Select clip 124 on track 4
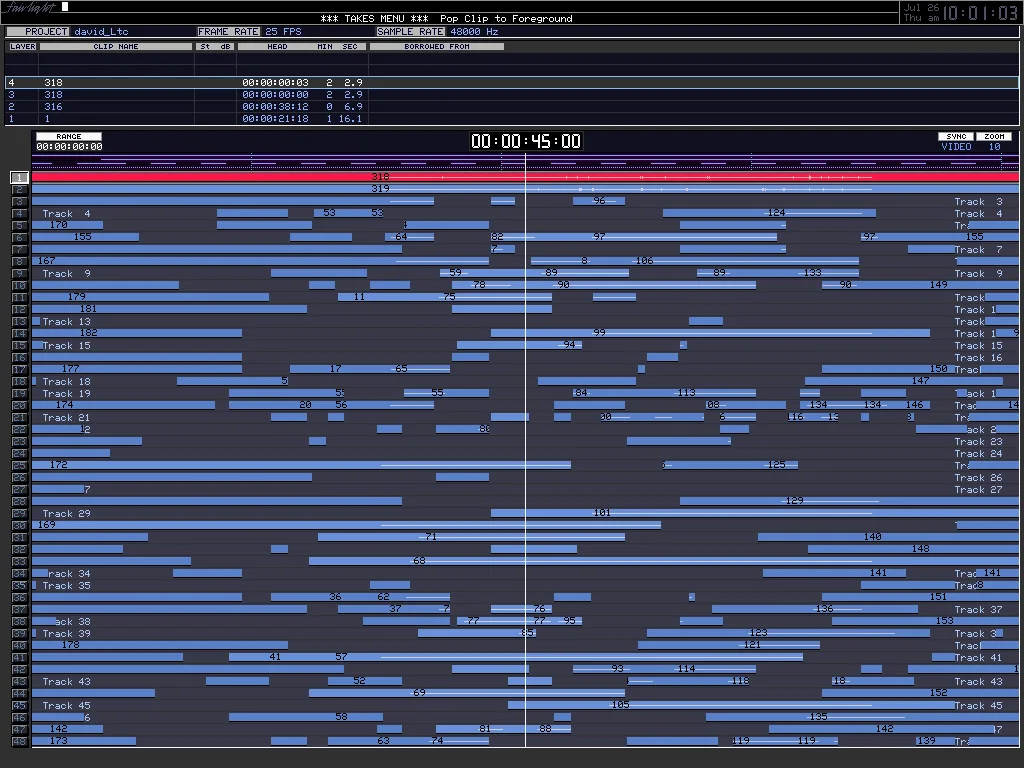The width and height of the screenshot is (1024, 768). click(769, 213)
